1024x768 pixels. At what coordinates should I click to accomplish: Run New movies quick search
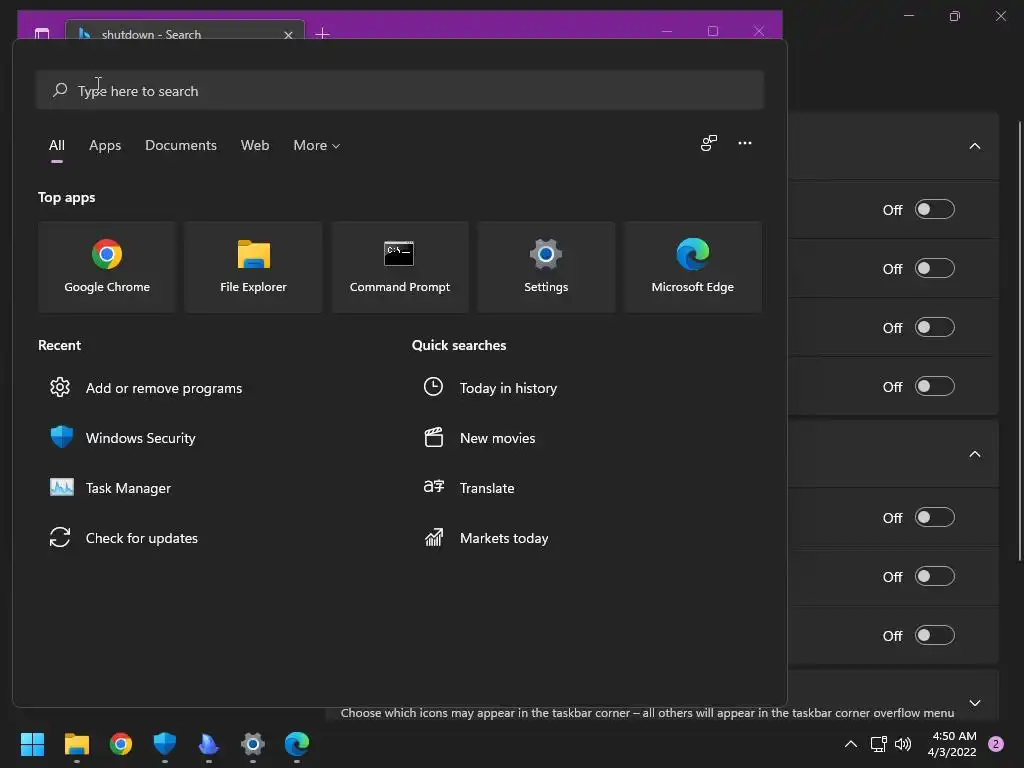[479, 438]
